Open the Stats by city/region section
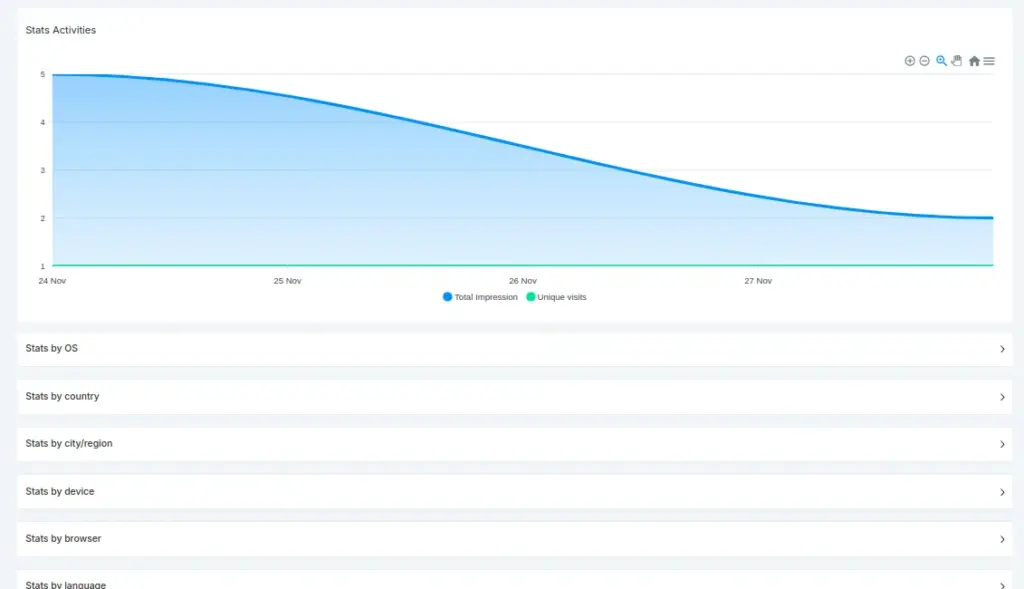The image size is (1024, 589). coord(512,444)
